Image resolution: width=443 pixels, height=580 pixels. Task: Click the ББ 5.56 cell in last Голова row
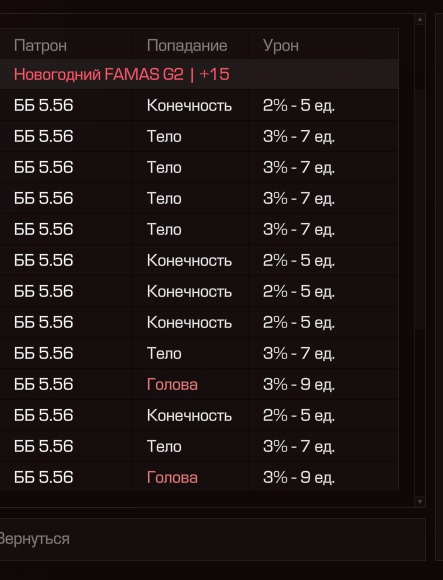point(44,477)
